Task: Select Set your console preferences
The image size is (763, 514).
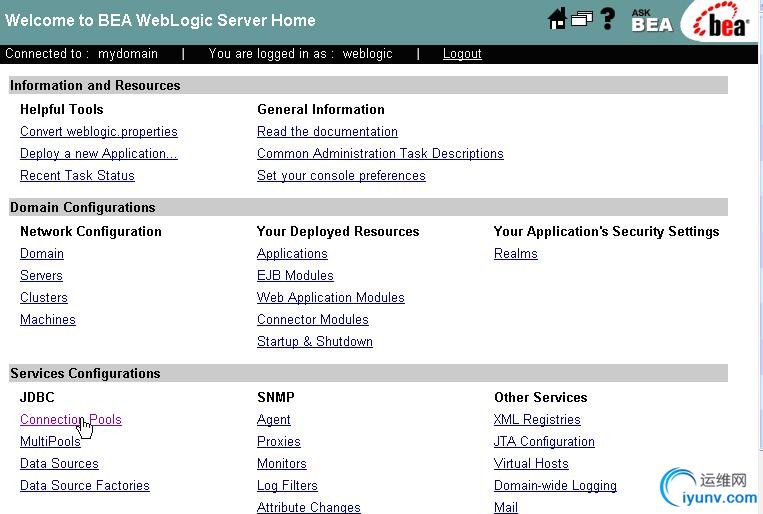Action: point(341,175)
